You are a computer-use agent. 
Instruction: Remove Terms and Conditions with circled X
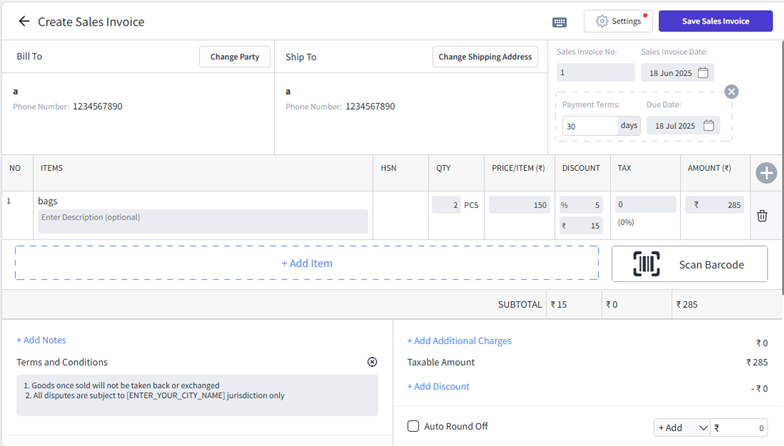[372, 362]
